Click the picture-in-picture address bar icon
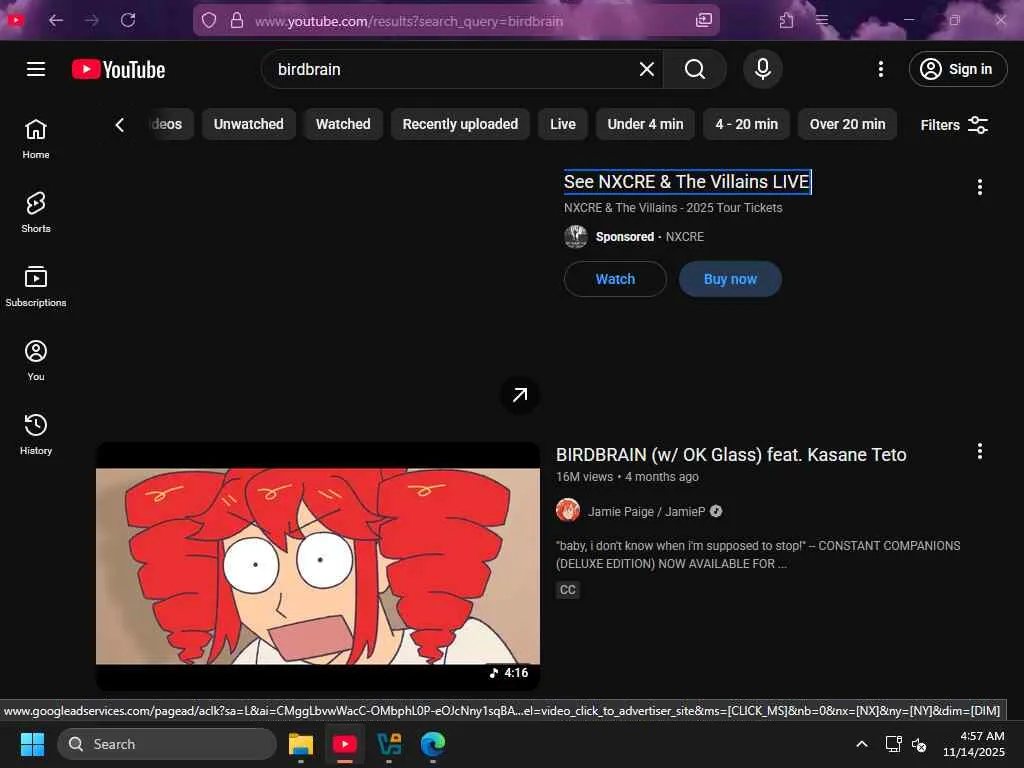Viewport: 1024px width, 768px height. (x=703, y=20)
